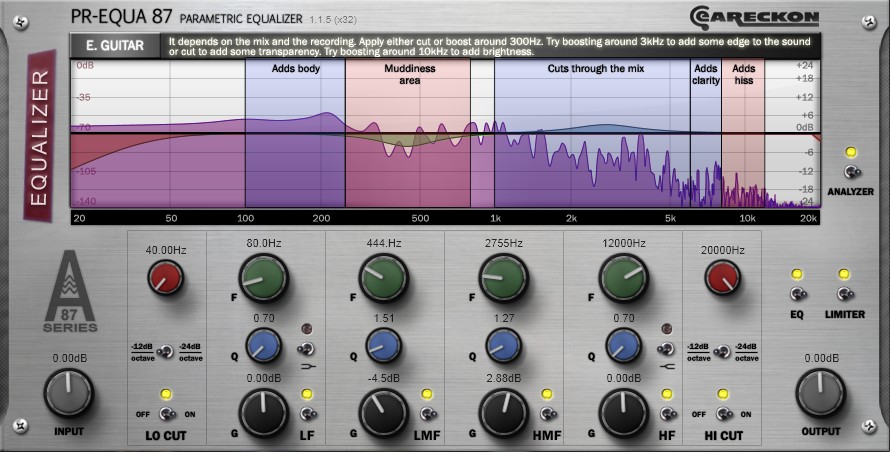Click the red LO CUT frequency knob
The image size is (890, 452).
(165, 278)
